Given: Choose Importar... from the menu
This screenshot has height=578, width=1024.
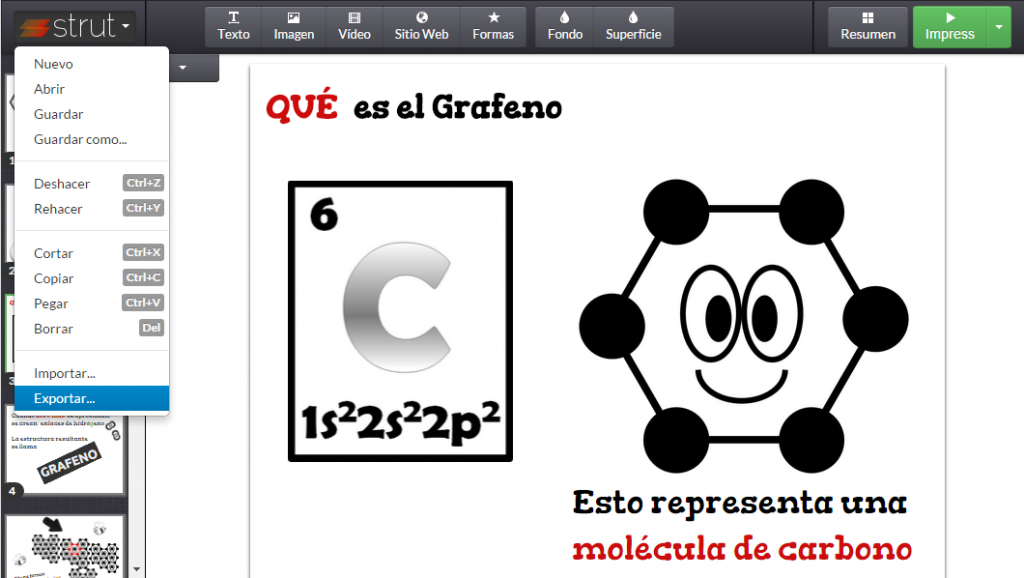Looking at the screenshot, I should pyautogui.click(x=65, y=373).
